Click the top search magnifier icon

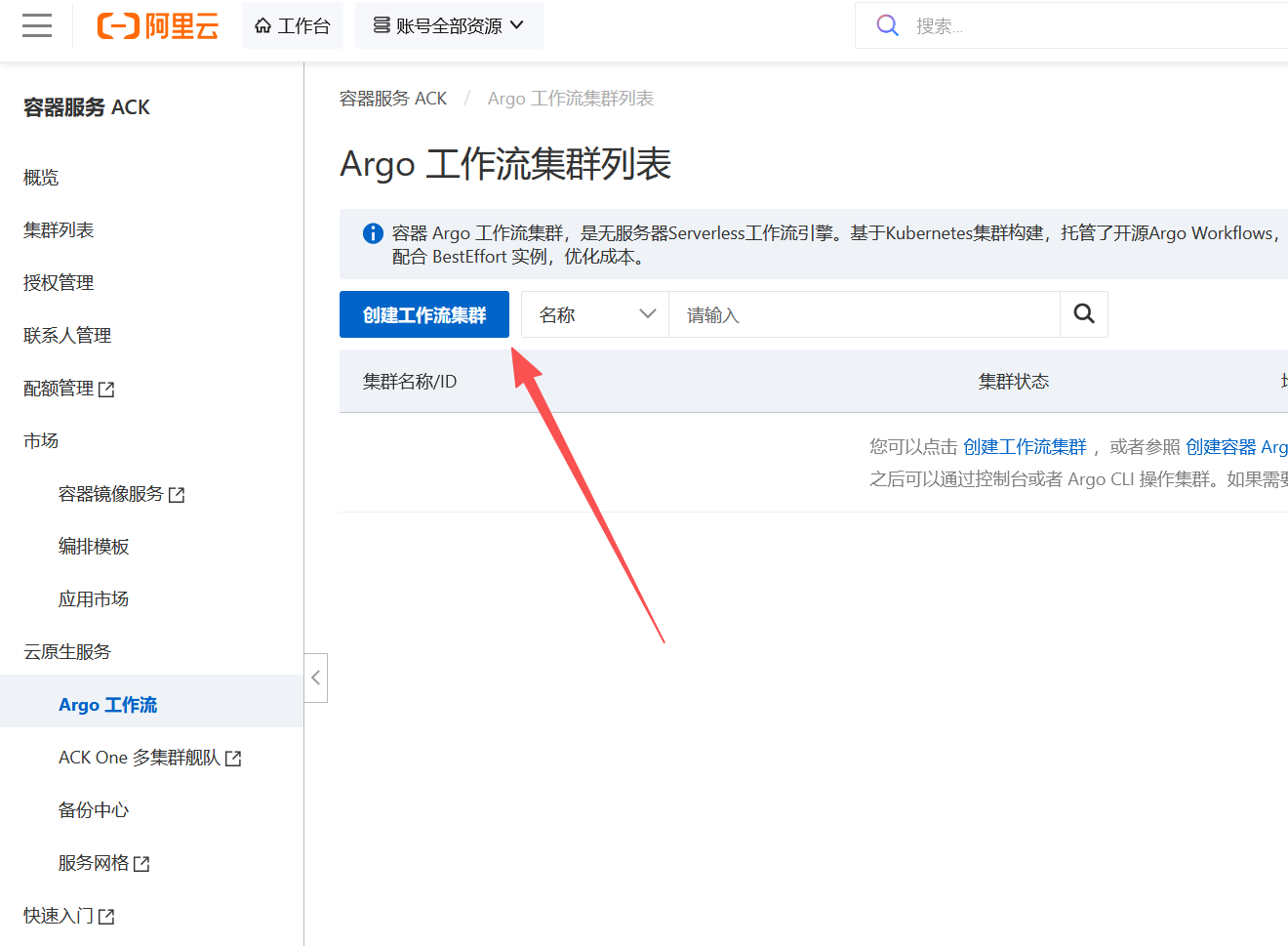[x=887, y=25]
